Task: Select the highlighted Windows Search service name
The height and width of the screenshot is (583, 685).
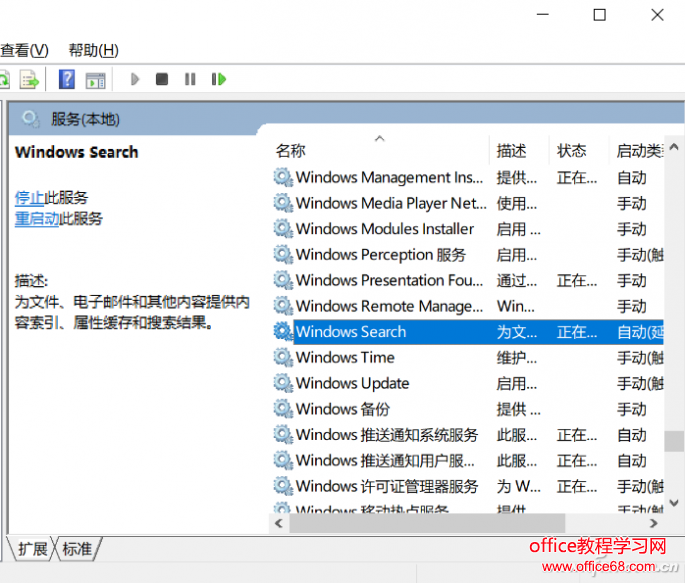Action: [x=351, y=332]
